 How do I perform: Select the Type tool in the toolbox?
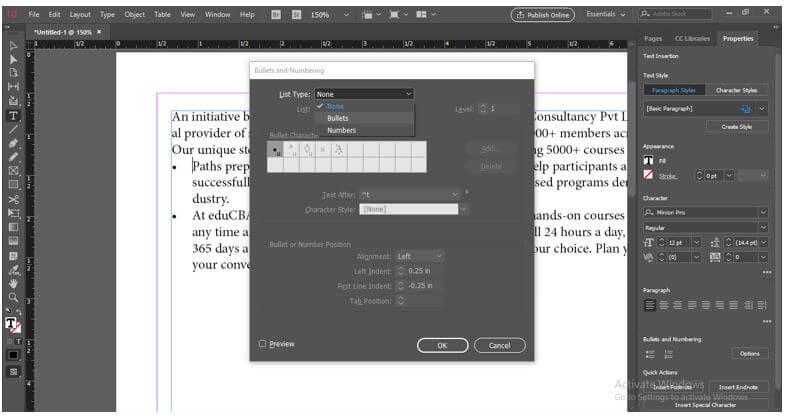click(x=13, y=115)
